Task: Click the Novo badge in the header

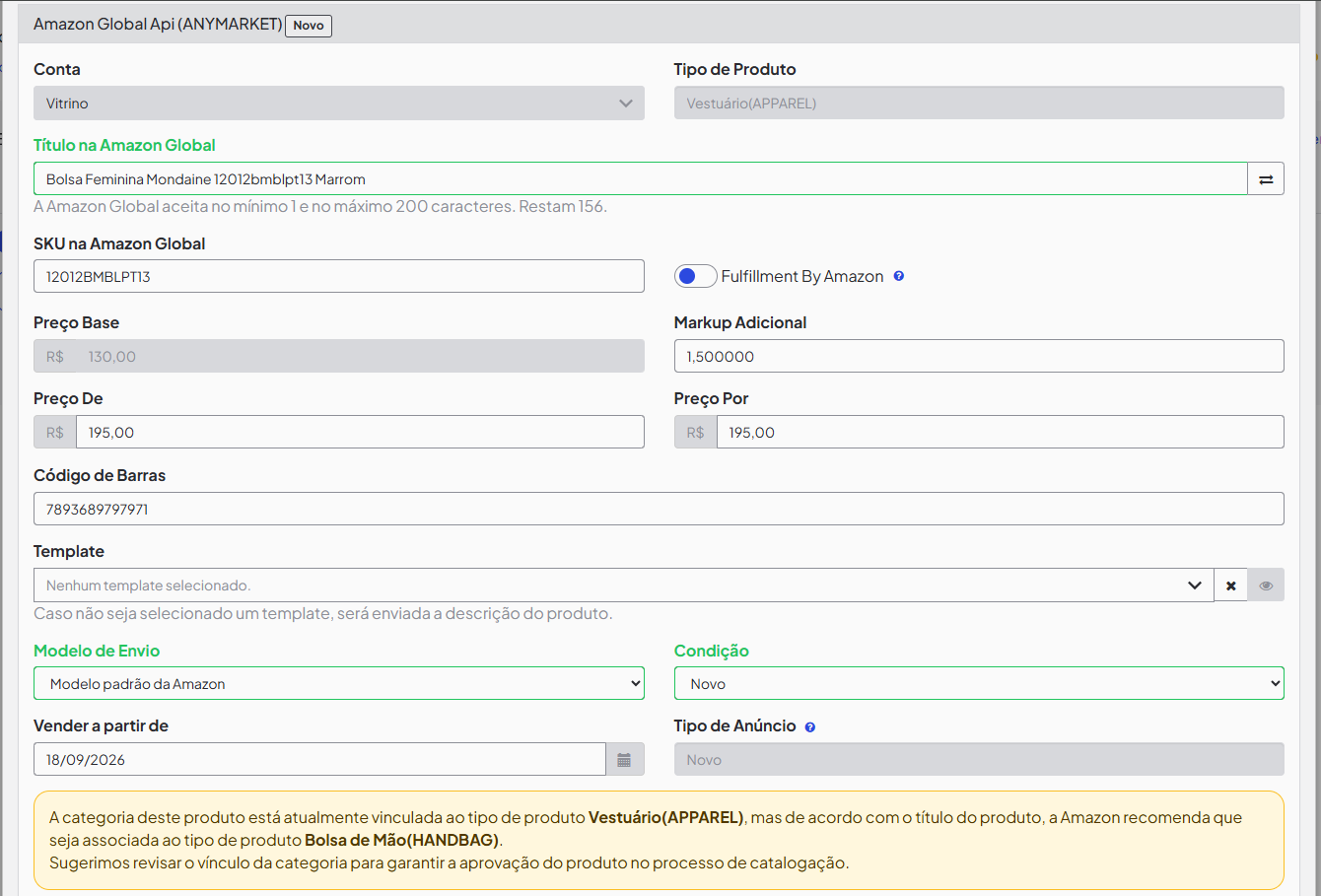Action: pos(309,26)
